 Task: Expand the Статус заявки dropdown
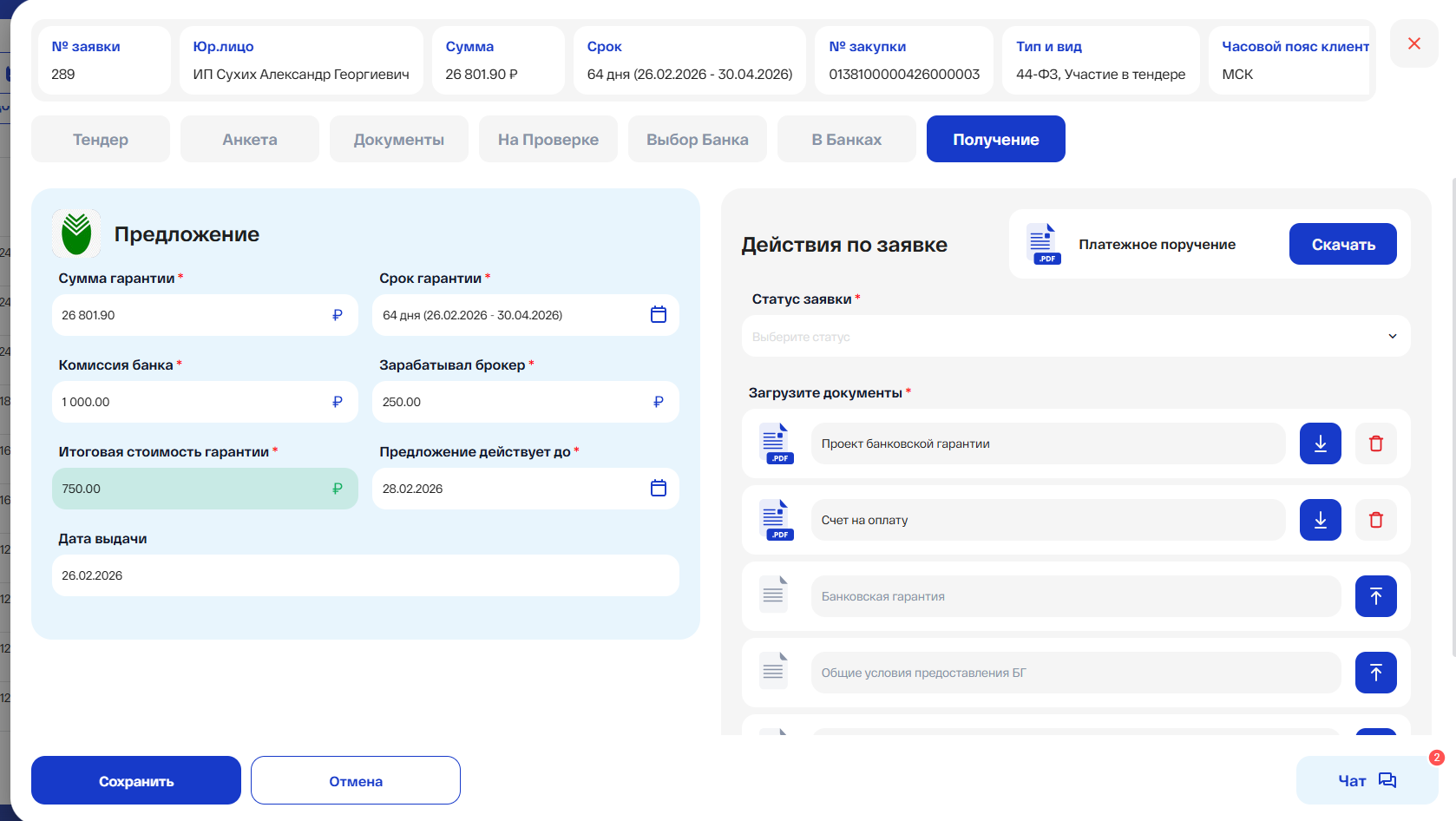click(1076, 336)
